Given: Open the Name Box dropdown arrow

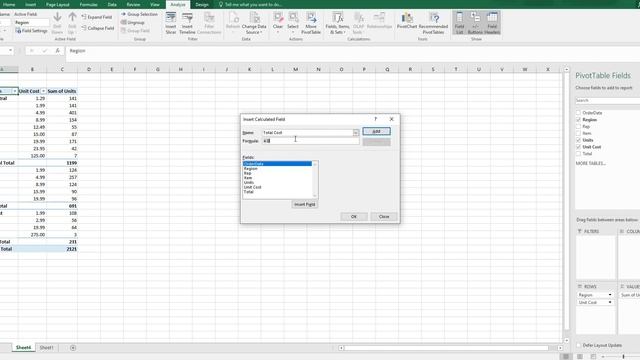Looking at the screenshot, I should pyautogui.click(x=10, y=51).
